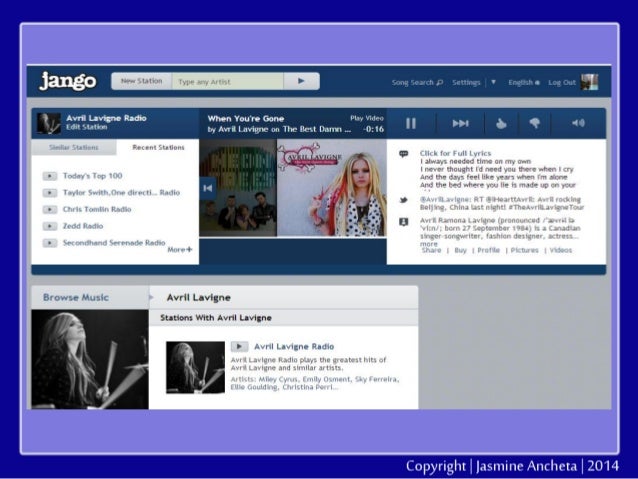Click the New Station button
Screen dimensions: 638x479
click(142, 81)
